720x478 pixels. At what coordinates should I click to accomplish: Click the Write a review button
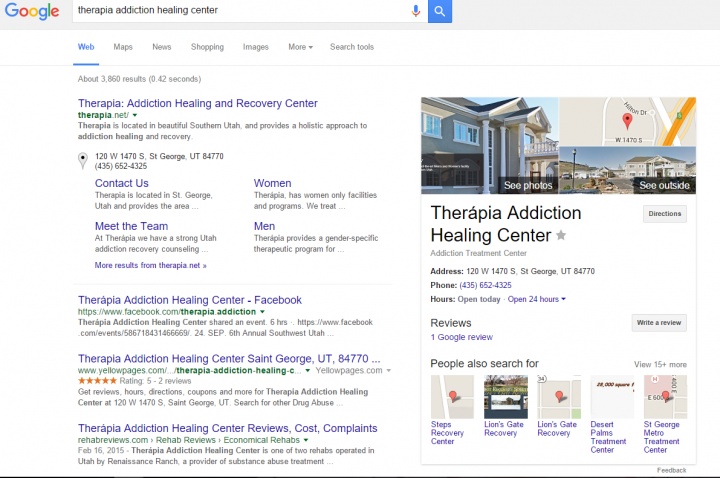click(x=659, y=323)
